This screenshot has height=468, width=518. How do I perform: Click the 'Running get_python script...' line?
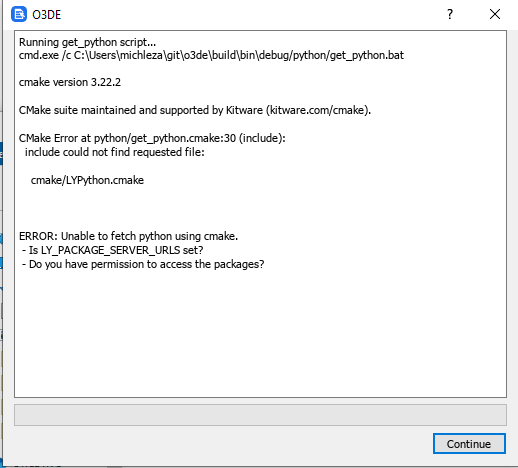[87, 42]
